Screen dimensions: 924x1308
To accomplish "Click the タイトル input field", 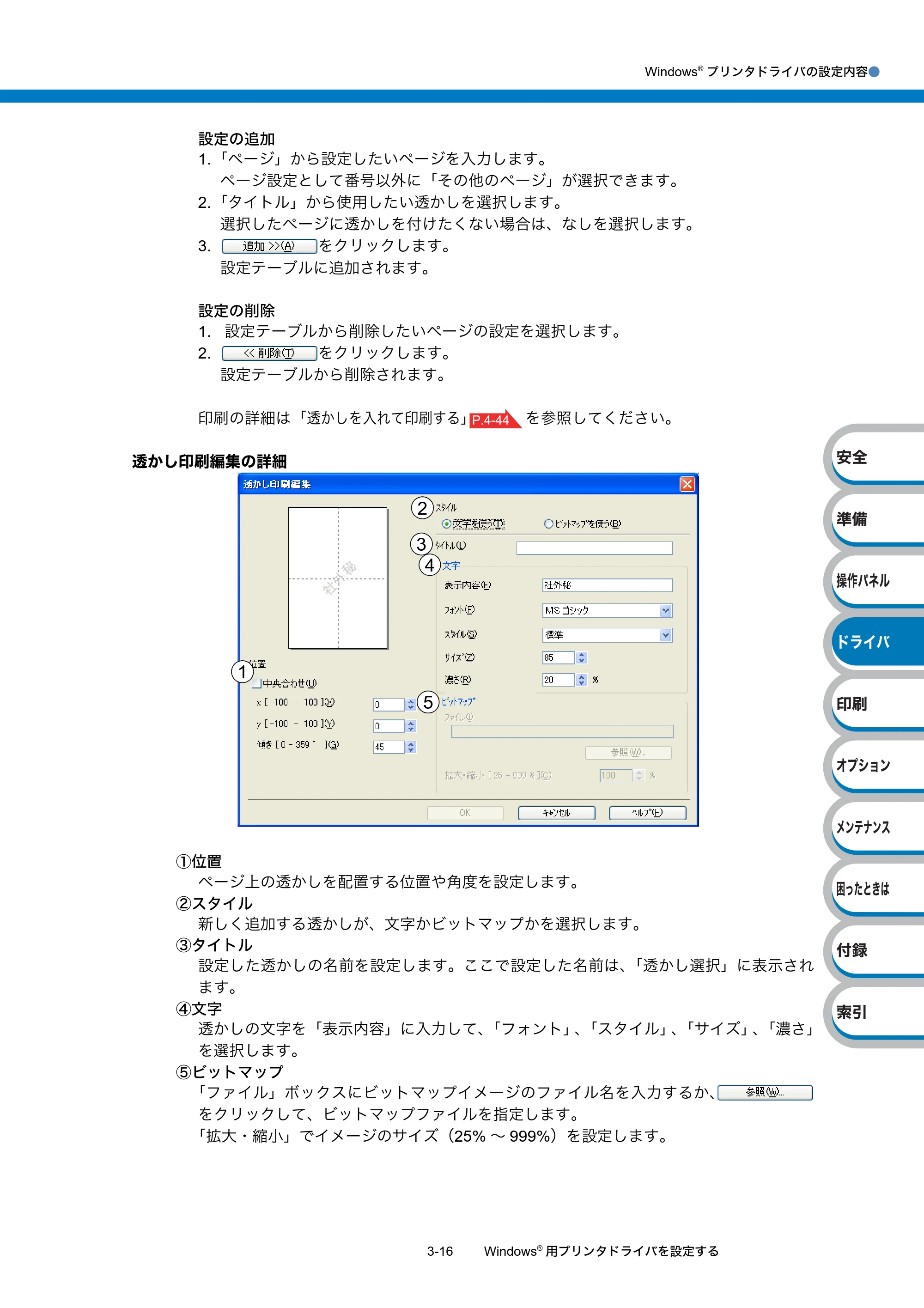I will (x=594, y=548).
